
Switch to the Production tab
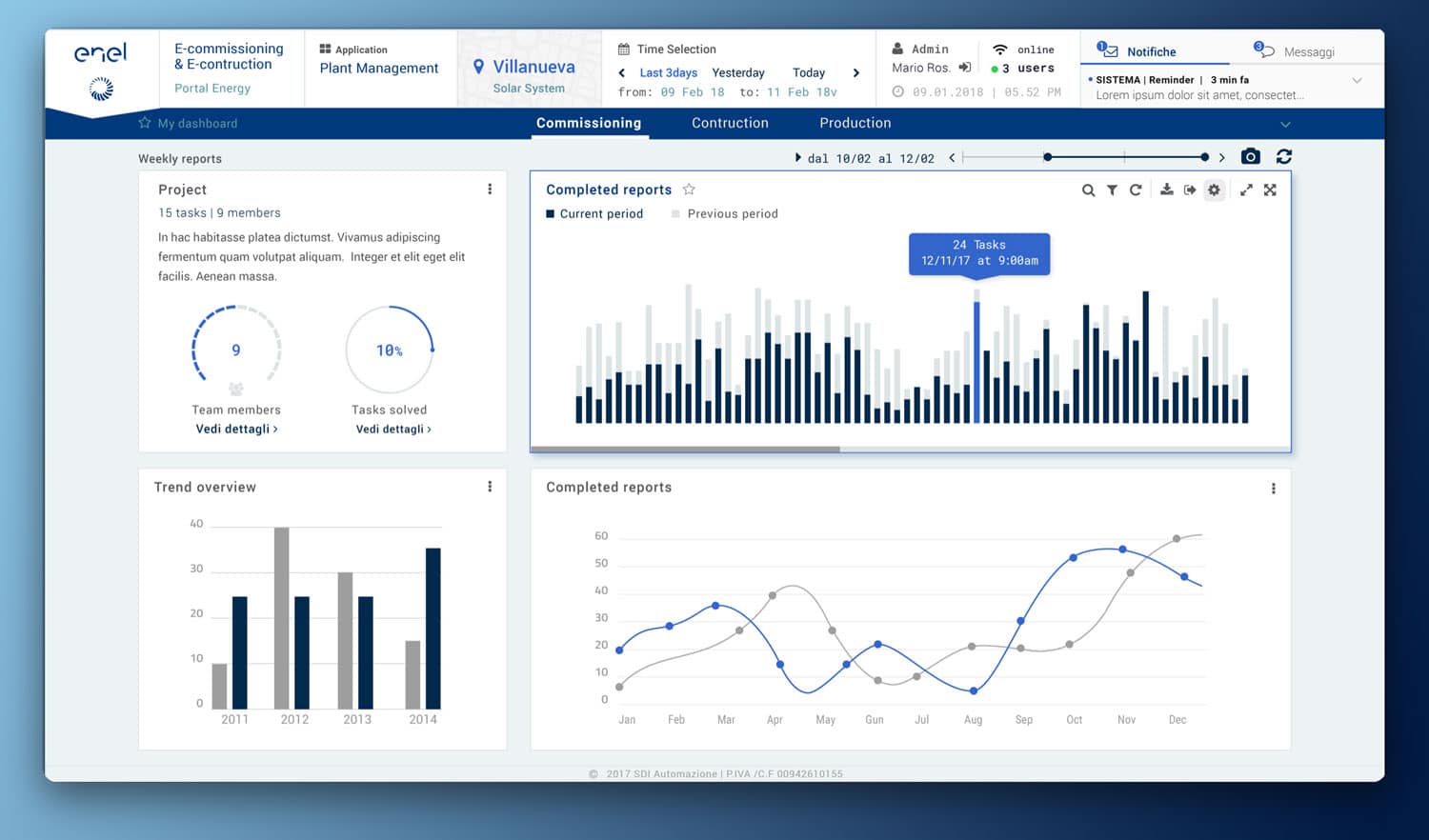coord(855,123)
